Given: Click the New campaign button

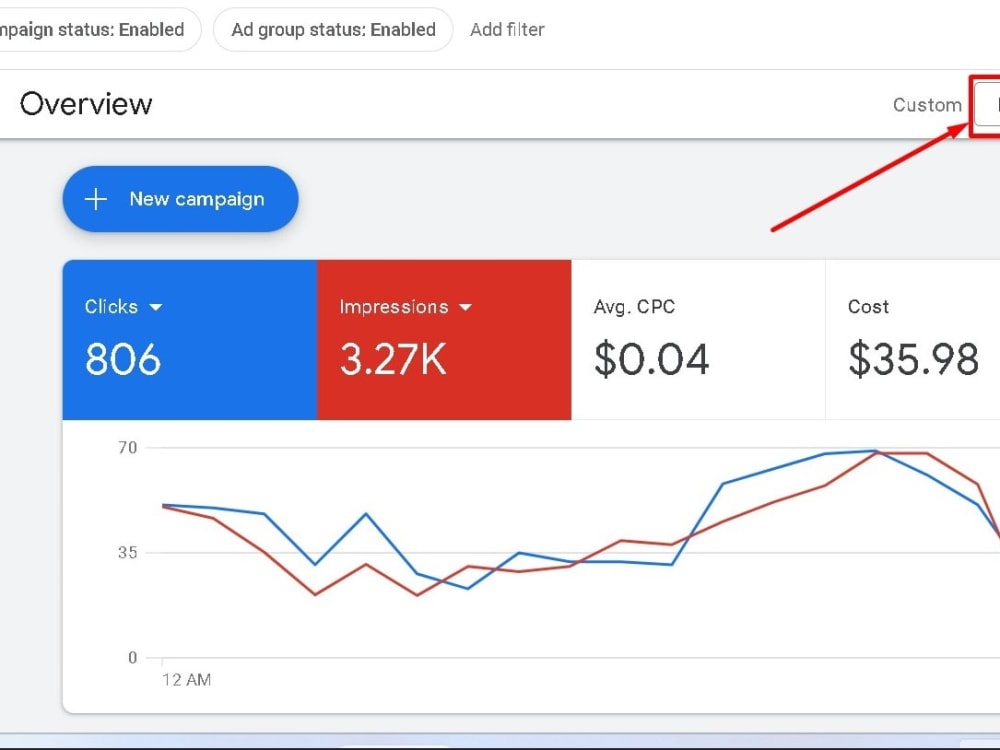Looking at the screenshot, I should tap(180, 199).
